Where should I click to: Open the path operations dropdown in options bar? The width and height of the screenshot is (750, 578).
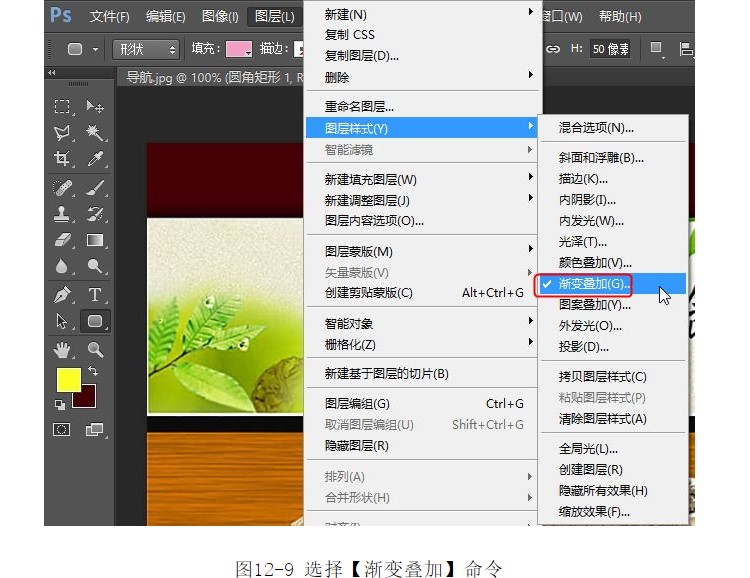tap(656, 48)
